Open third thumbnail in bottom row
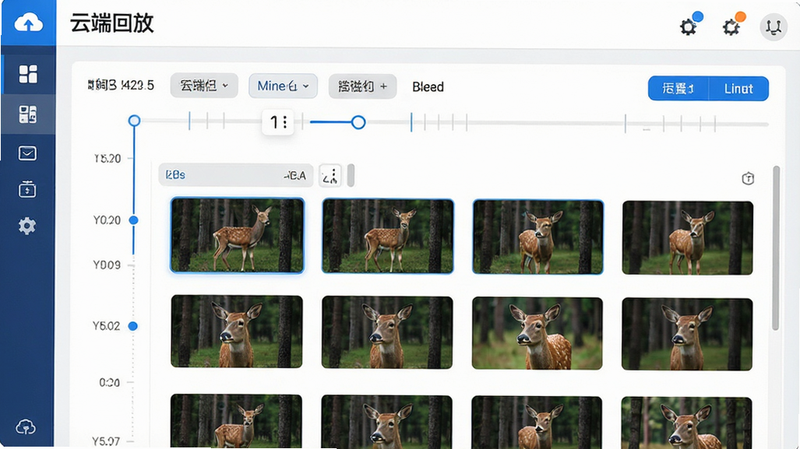The height and width of the screenshot is (449, 800). (x=537, y=422)
